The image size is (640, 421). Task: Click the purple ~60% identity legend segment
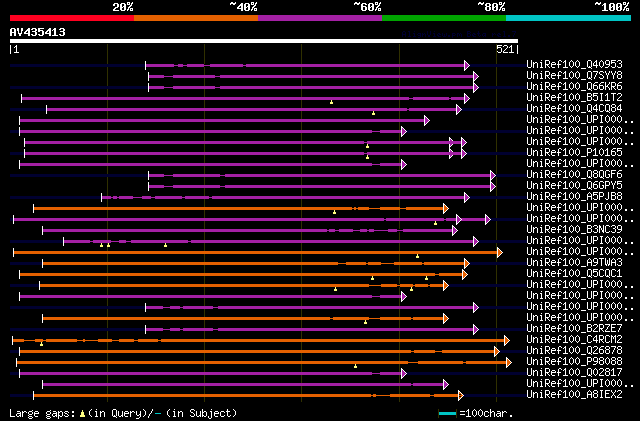[x=320, y=18]
